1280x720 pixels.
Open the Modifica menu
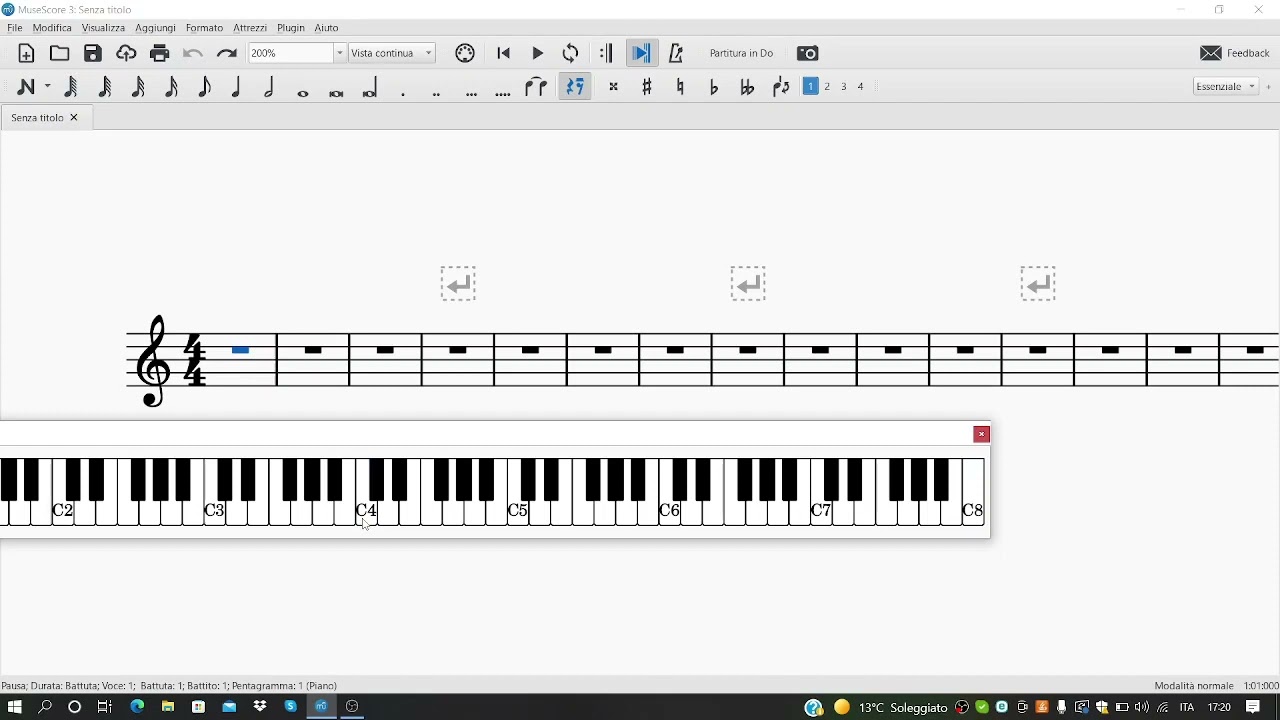tap(52, 29)
